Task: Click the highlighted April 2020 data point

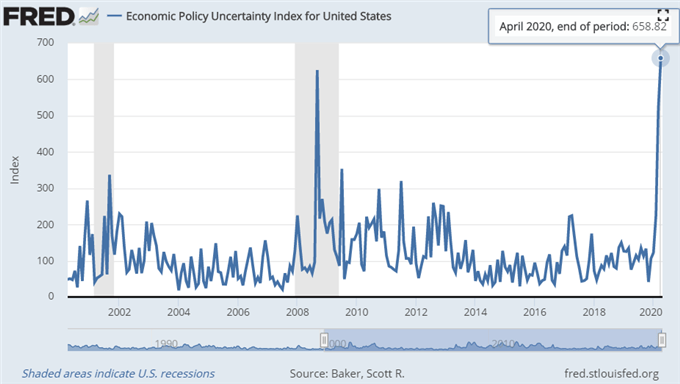Action: point(660,58)
